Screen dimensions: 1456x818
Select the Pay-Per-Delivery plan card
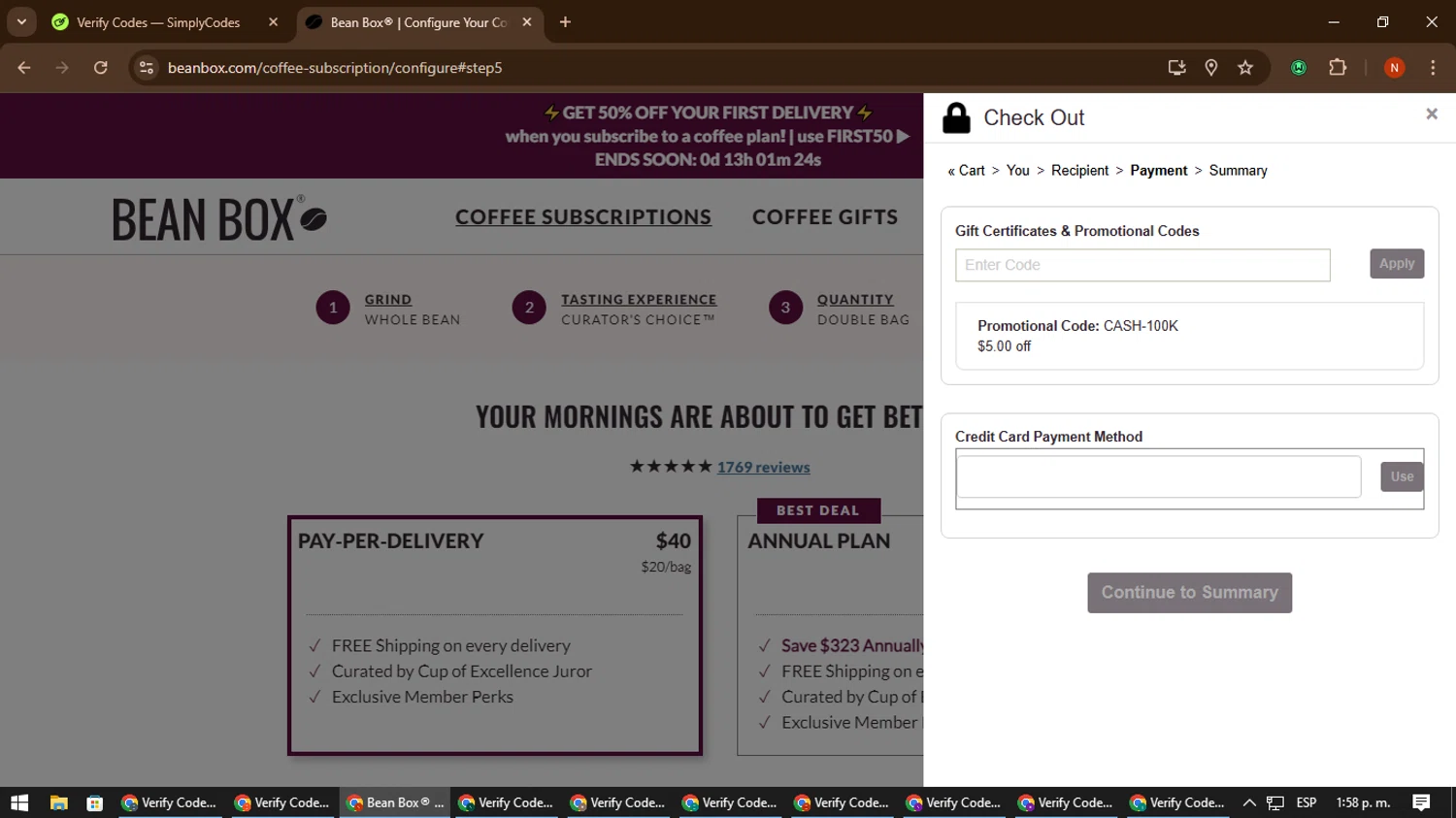pos(495,636)
